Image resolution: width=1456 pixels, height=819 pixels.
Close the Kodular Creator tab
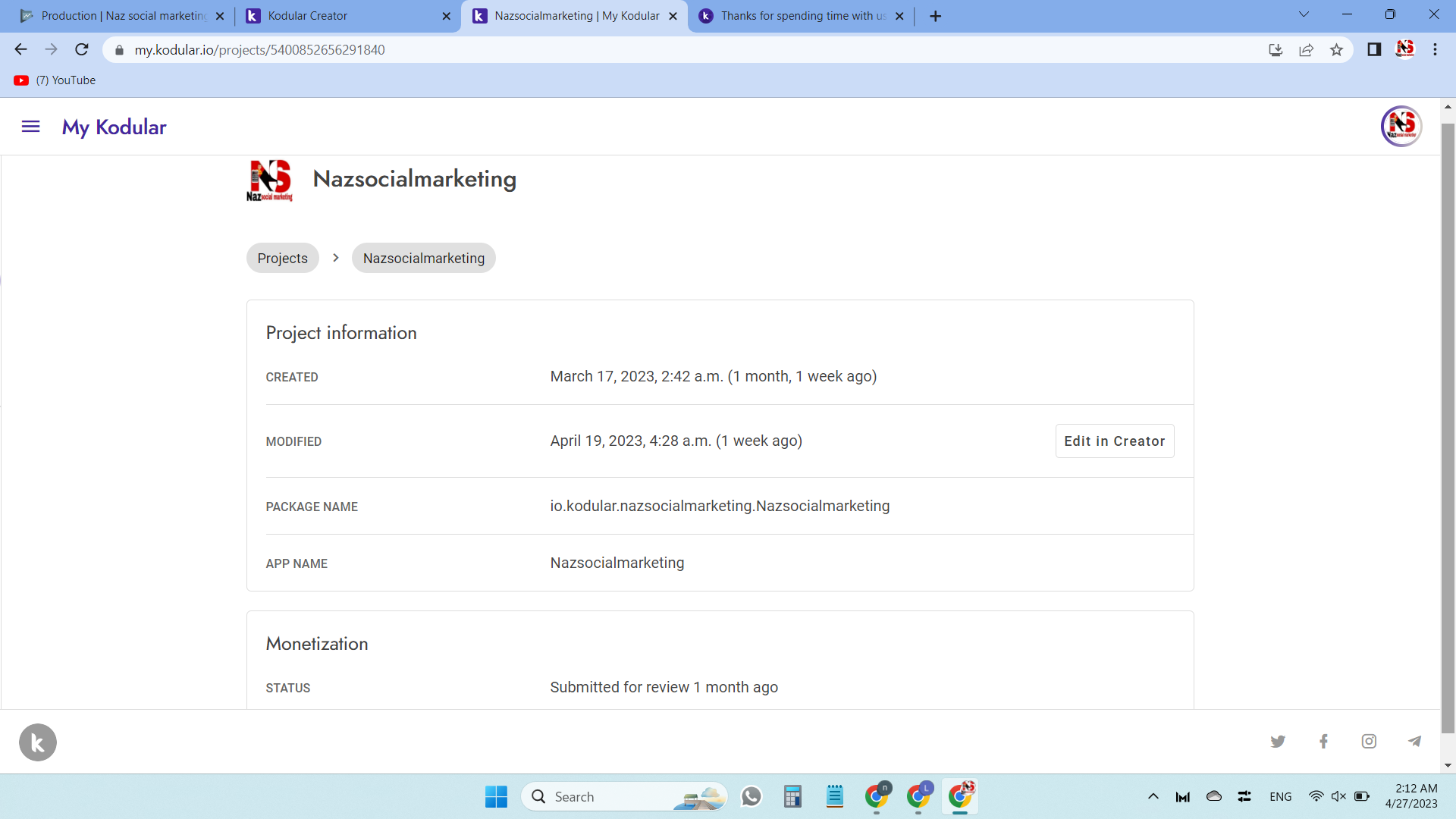tap(446, 16)
